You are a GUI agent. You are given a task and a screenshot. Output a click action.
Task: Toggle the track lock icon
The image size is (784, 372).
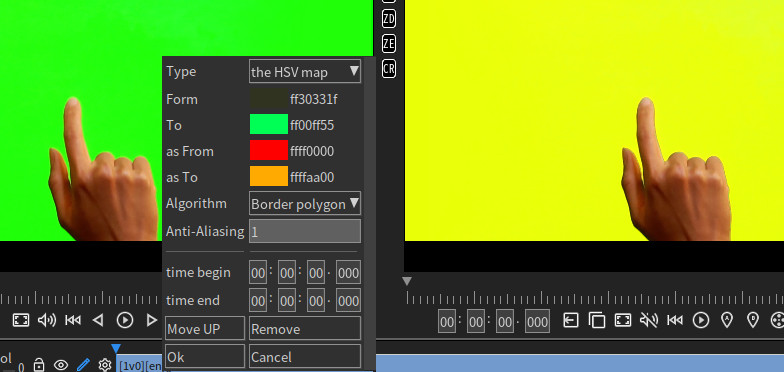39,366
